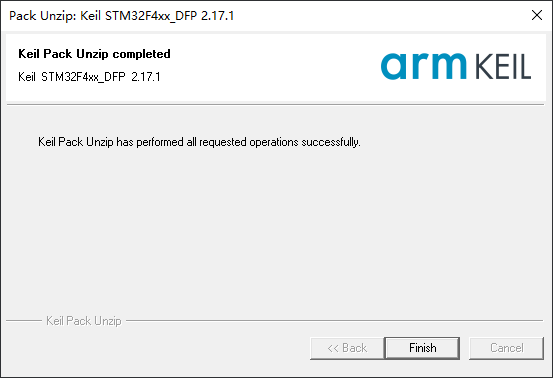Click 'Keil Pack Unzip has' at message start
Screen dimensions: 553x378
point(86,142)
